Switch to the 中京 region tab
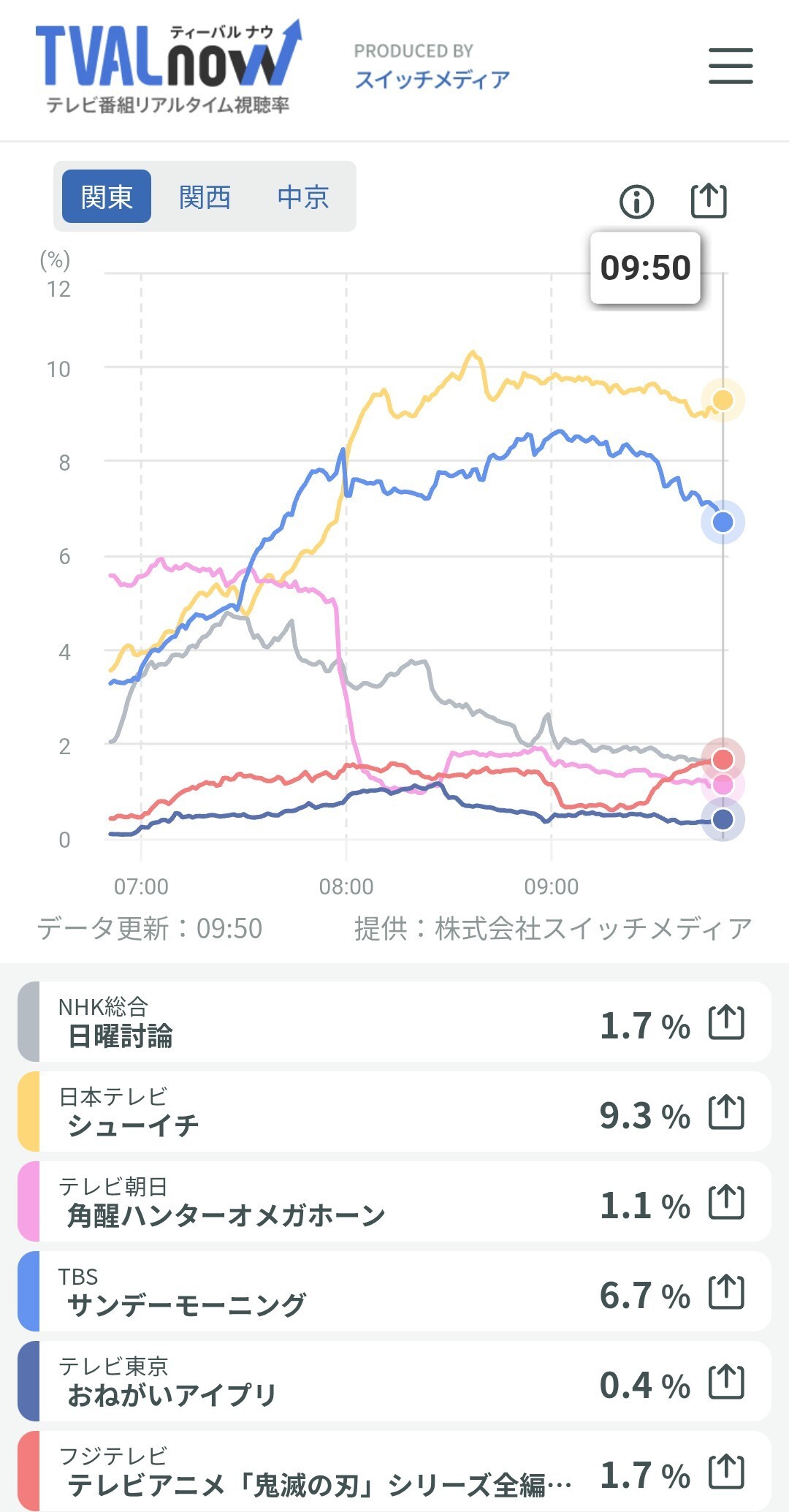Image resolution: width=789 pixels, height=1512 pixels. (x=303, y=197)
